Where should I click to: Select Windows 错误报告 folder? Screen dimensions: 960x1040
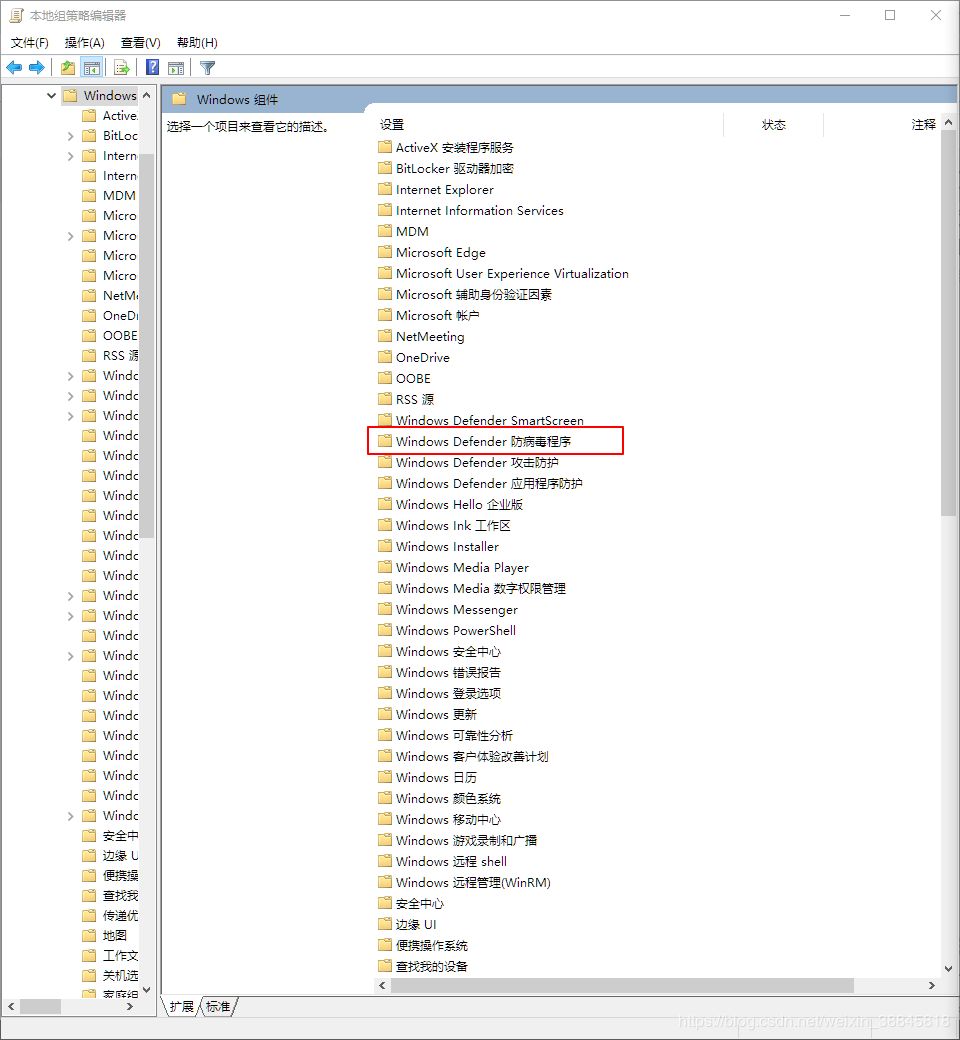click(x=440, y=673)
